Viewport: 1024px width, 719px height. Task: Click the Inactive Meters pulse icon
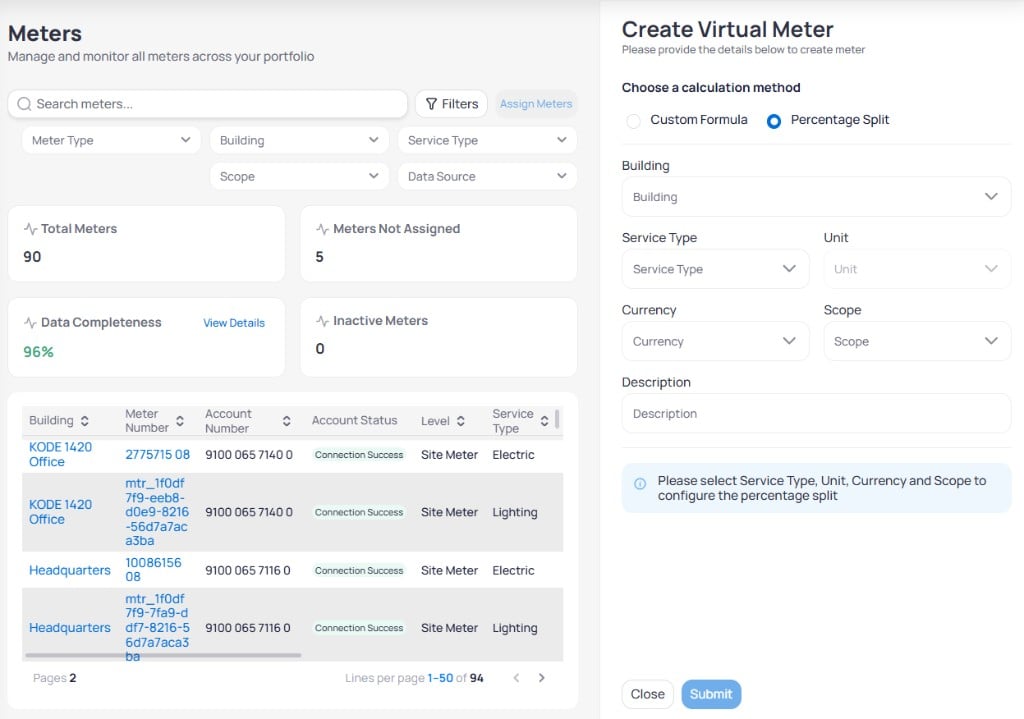pos(322,321)
